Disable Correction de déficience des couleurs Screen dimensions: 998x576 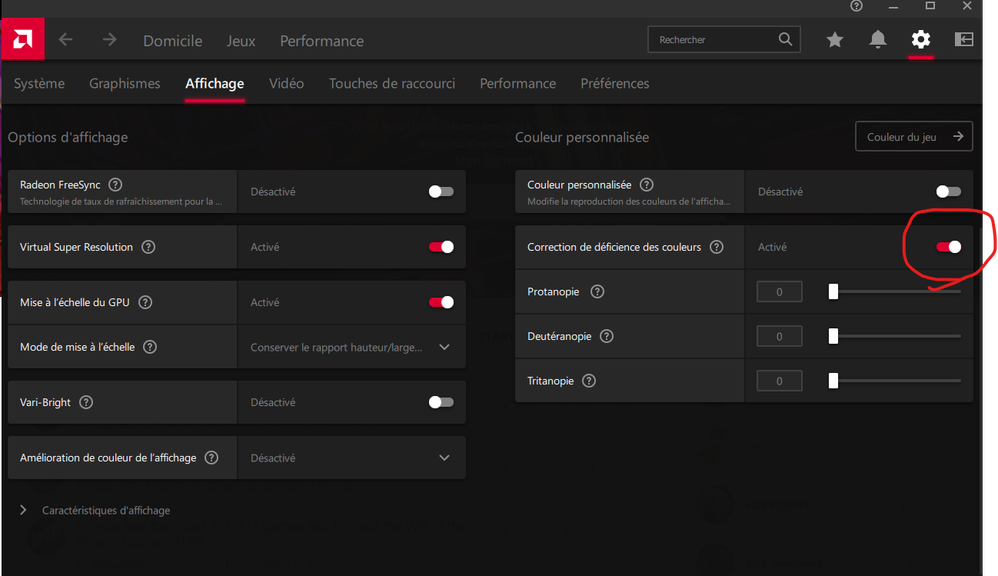[x=948, y=247]
